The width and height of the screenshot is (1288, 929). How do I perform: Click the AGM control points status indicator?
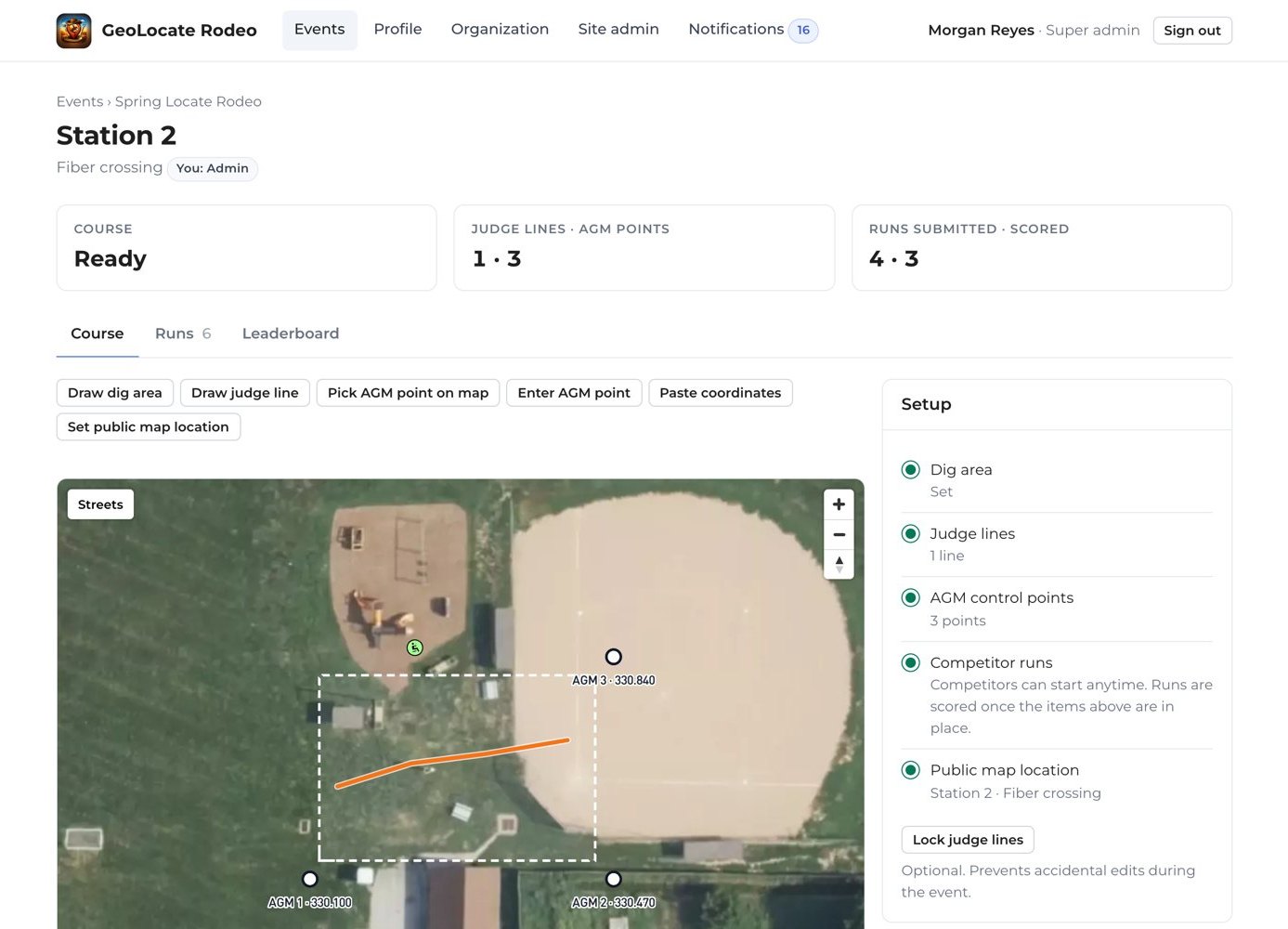point(911,597)
